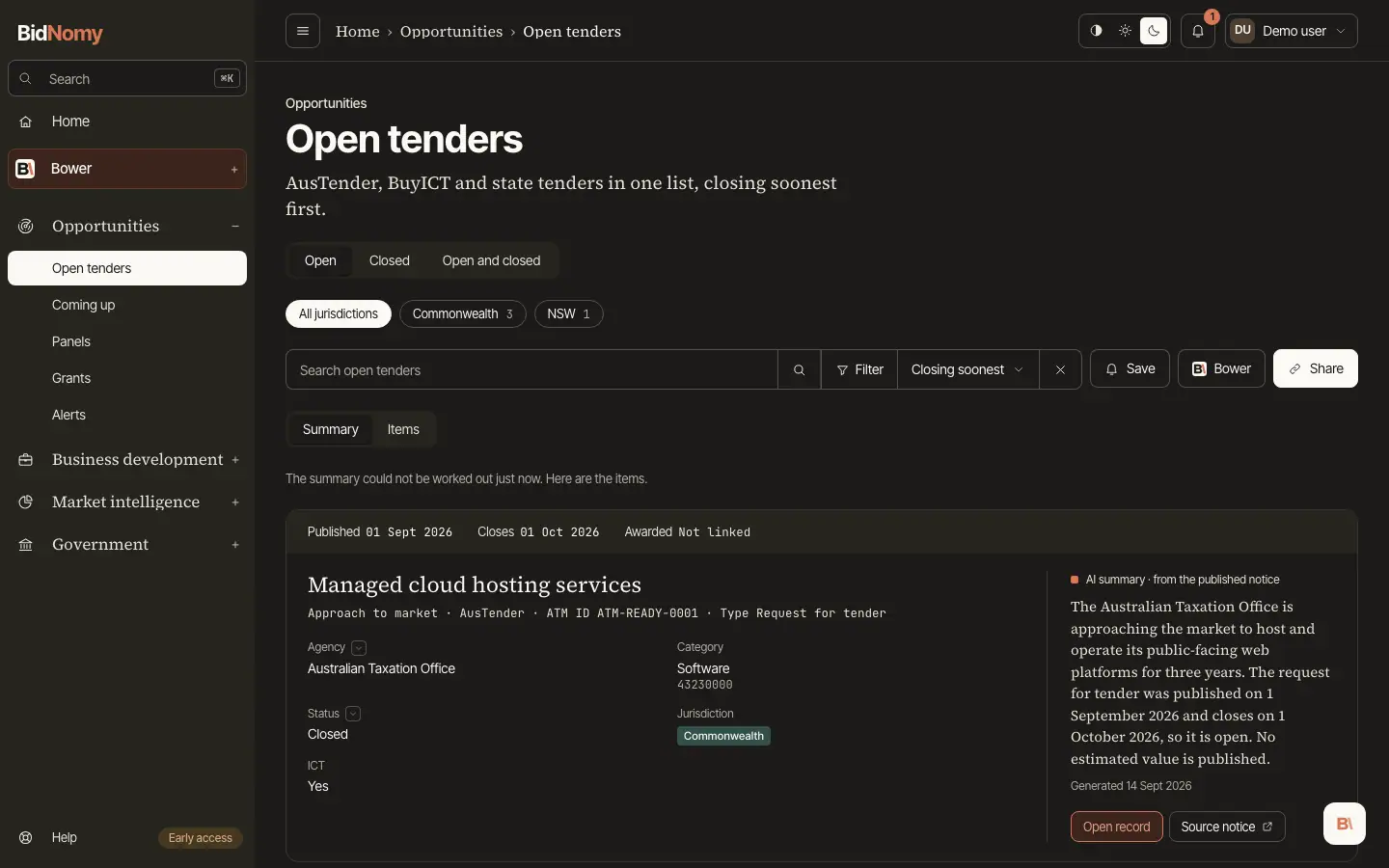1389x868 pixels.
Task: Expand the Market intelligence section
Action: (x=127, y=502)
